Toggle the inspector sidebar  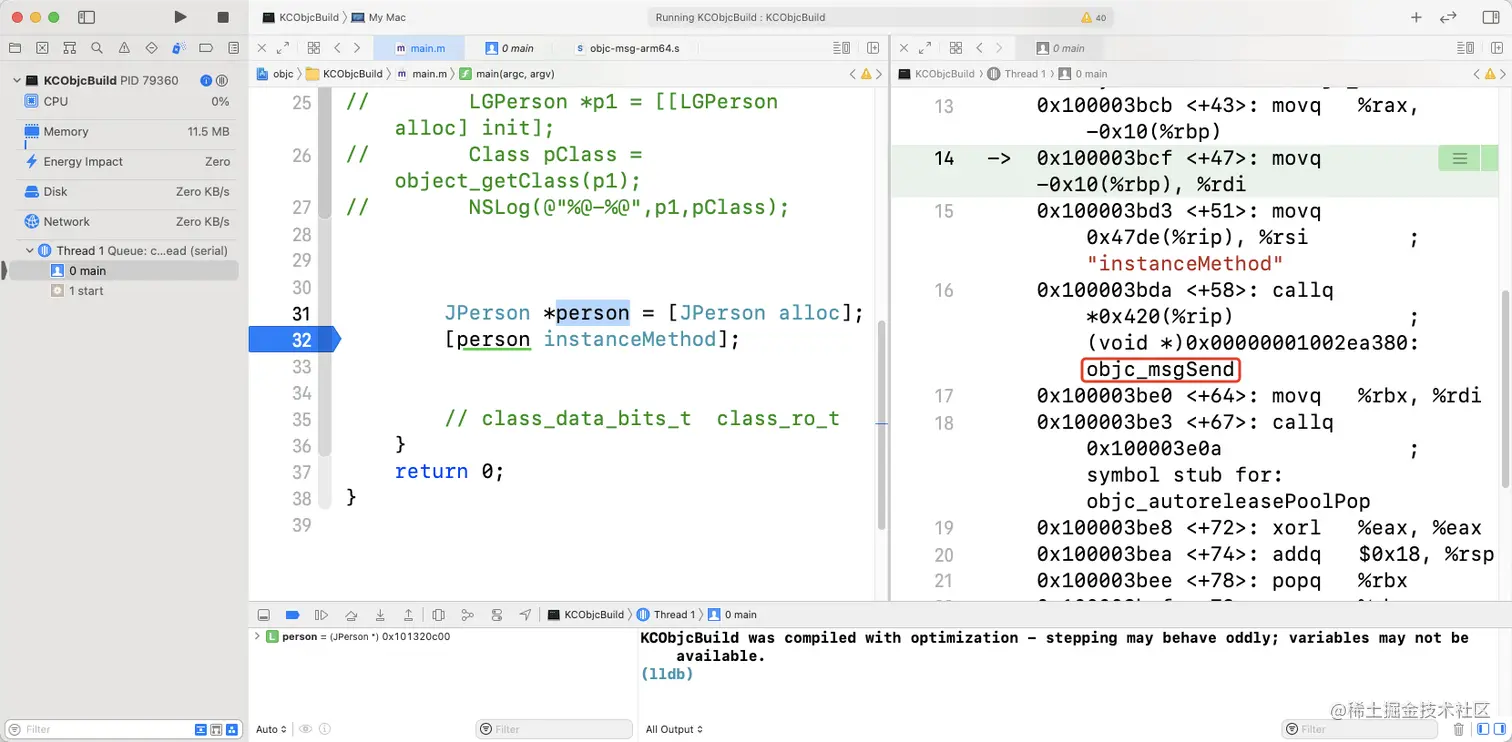point(1490,17)
